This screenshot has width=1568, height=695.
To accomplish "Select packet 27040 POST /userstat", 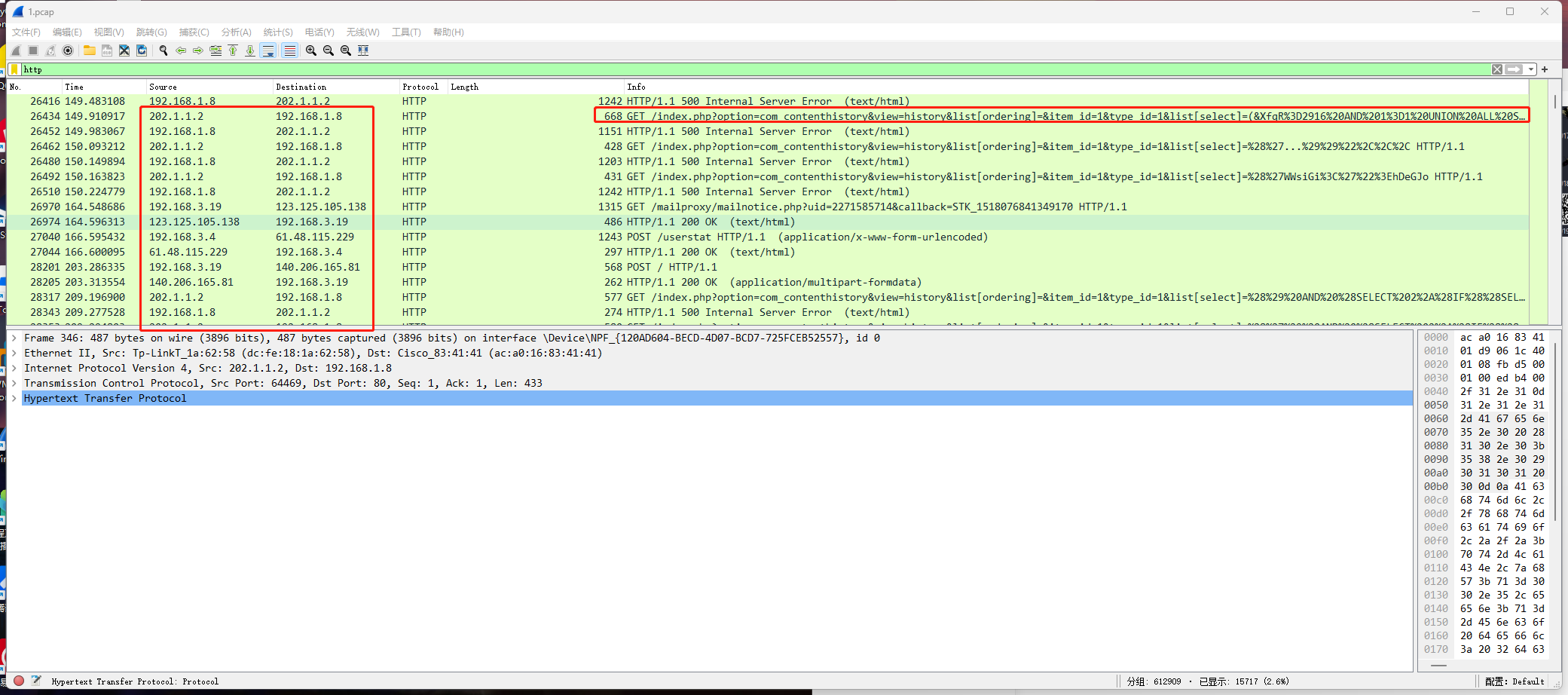I will pos(768,237).
